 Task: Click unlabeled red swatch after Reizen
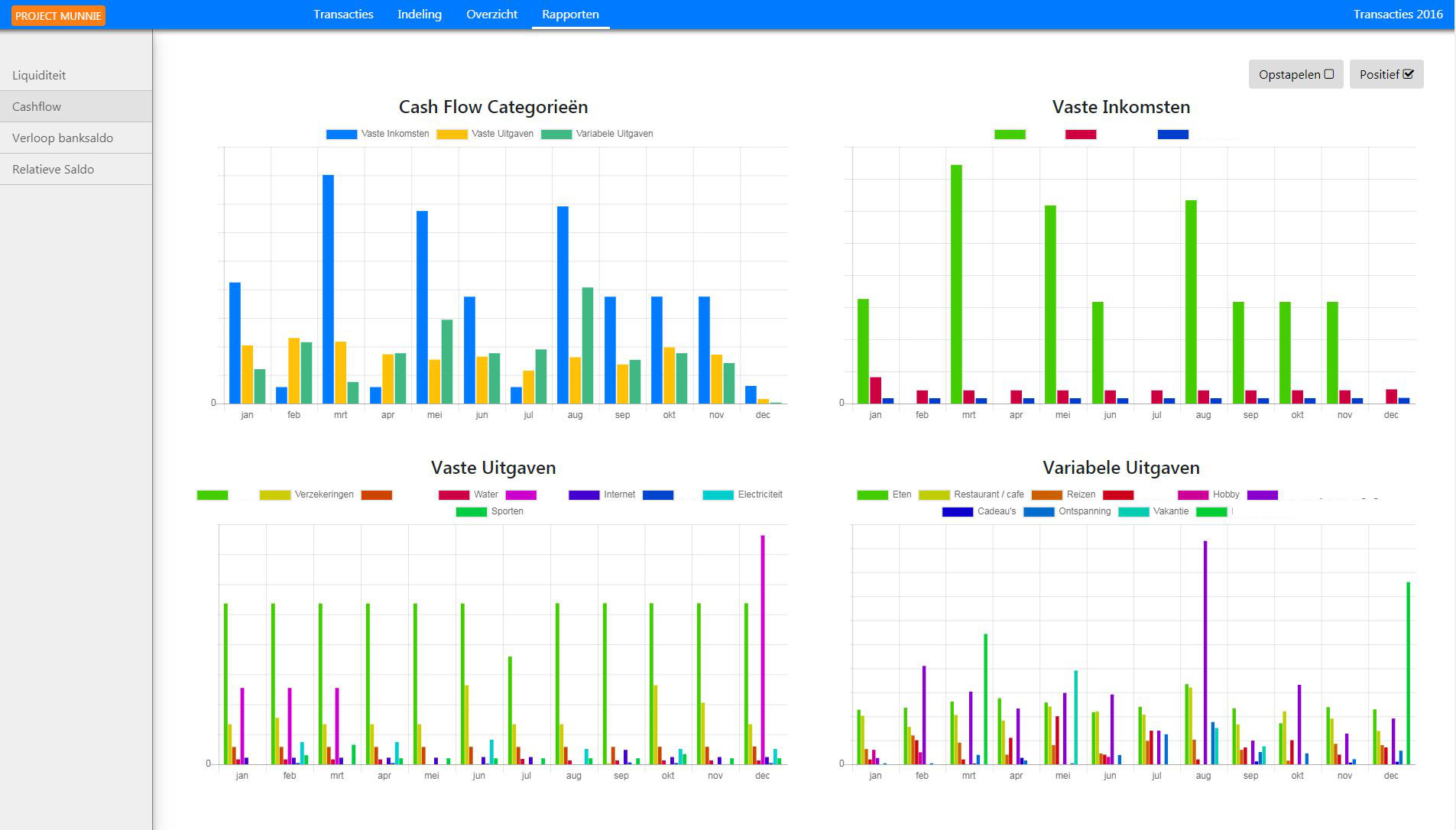[x=1118, y=495]
